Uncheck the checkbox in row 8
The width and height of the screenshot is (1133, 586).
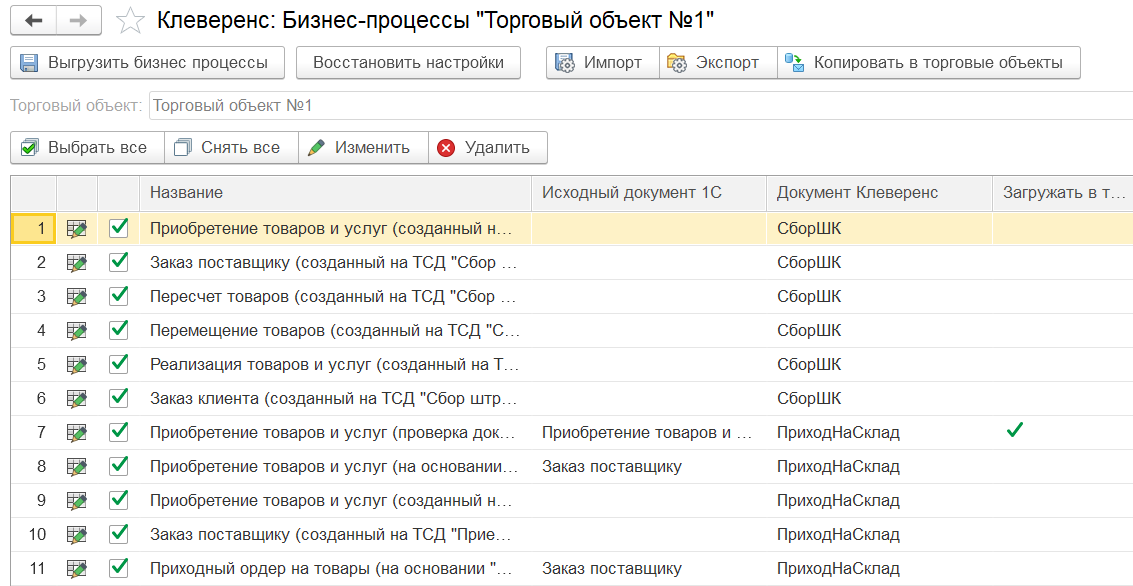pyautogui.click(x=119, y=466)
